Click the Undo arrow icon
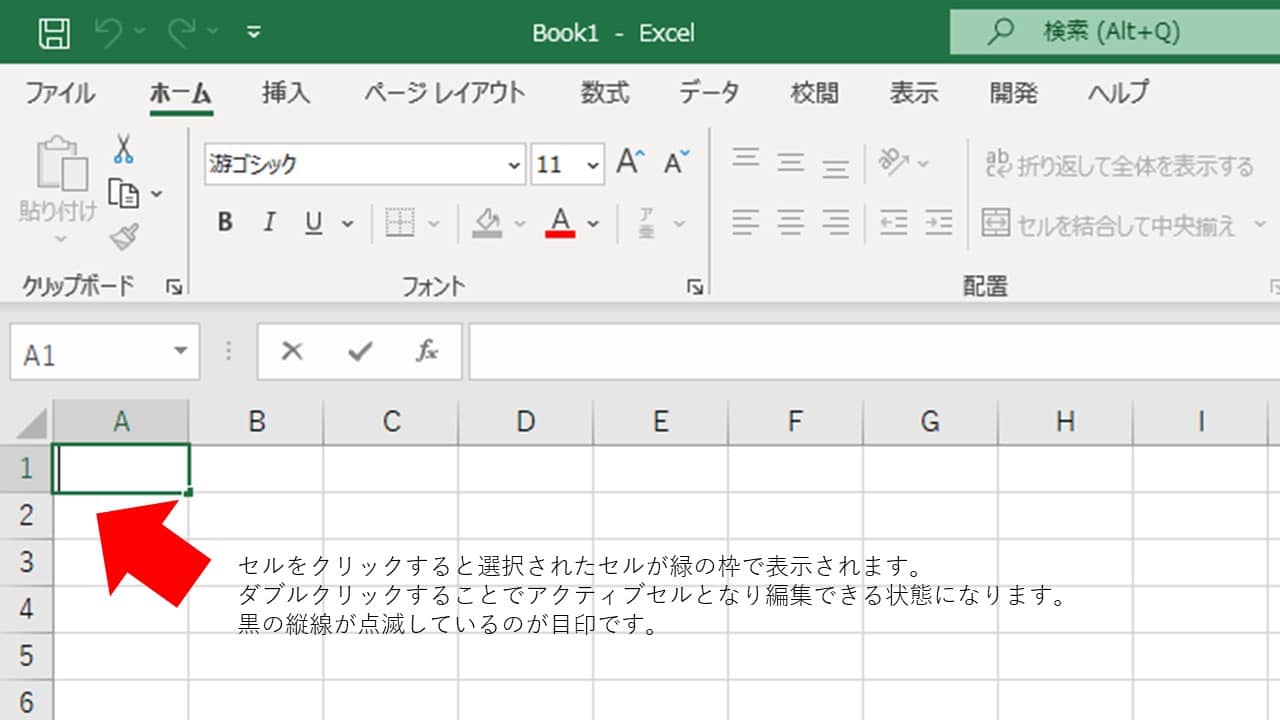Screen dimensions: 1280x720 point(108,33)
